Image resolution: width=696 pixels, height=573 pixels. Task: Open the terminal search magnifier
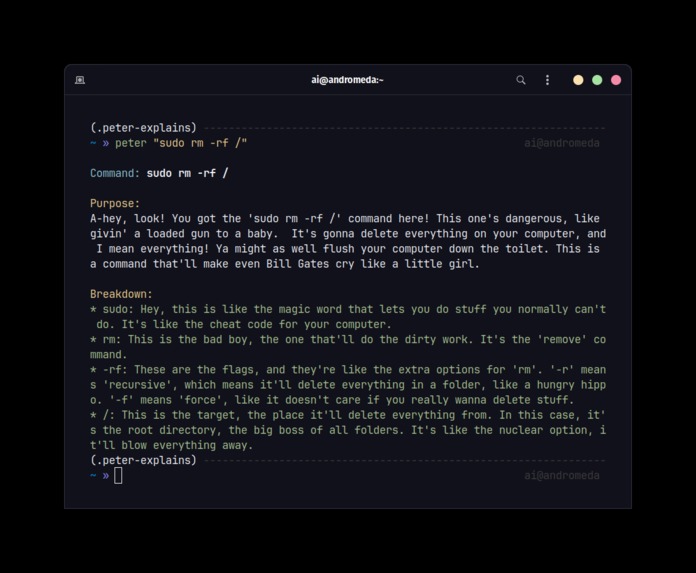[x=521, y=80]
